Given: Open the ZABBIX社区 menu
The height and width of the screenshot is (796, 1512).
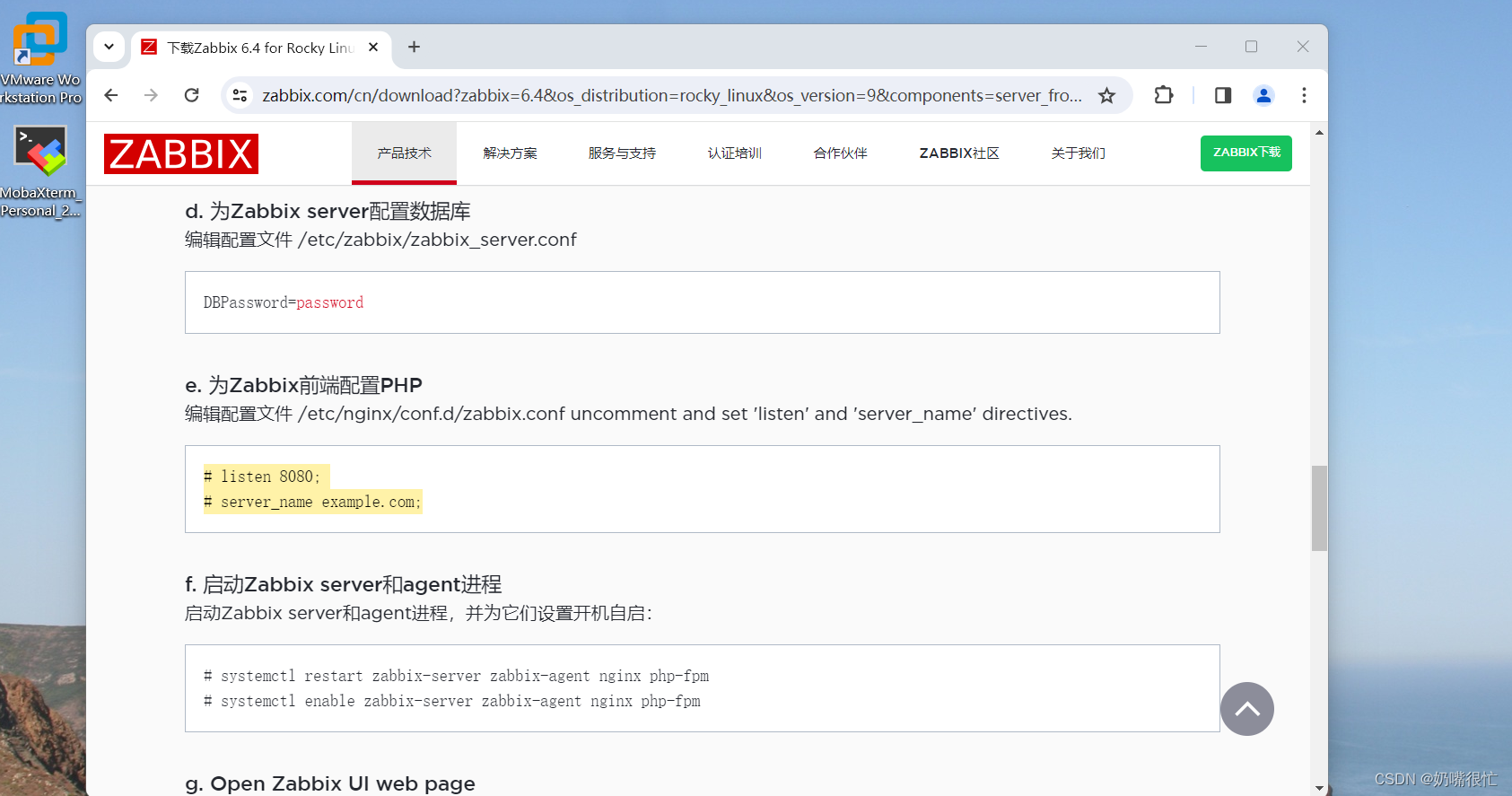Looking at the screenshot, I should pos(959,153).
